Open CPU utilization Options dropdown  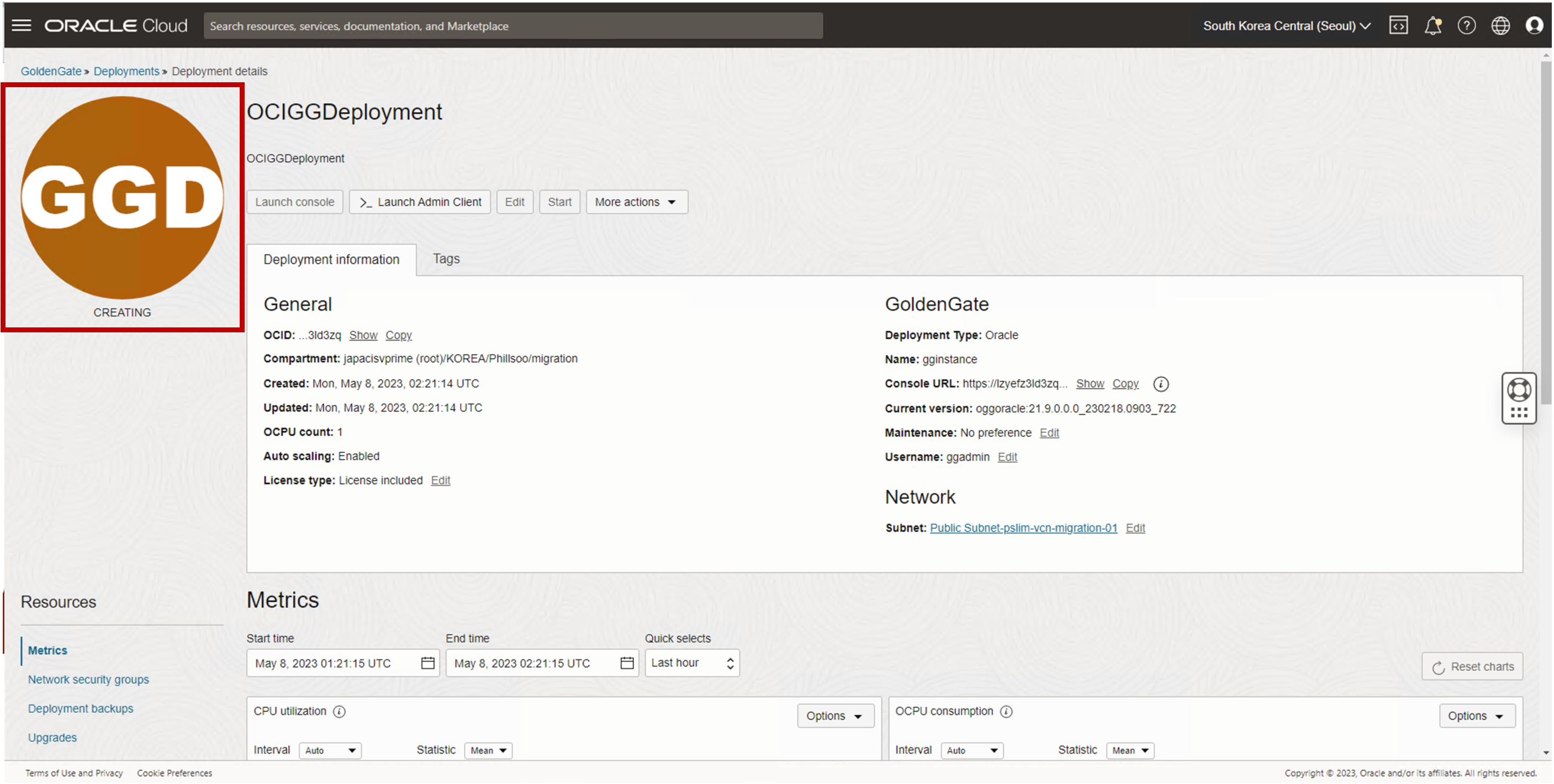pos(835,716)
